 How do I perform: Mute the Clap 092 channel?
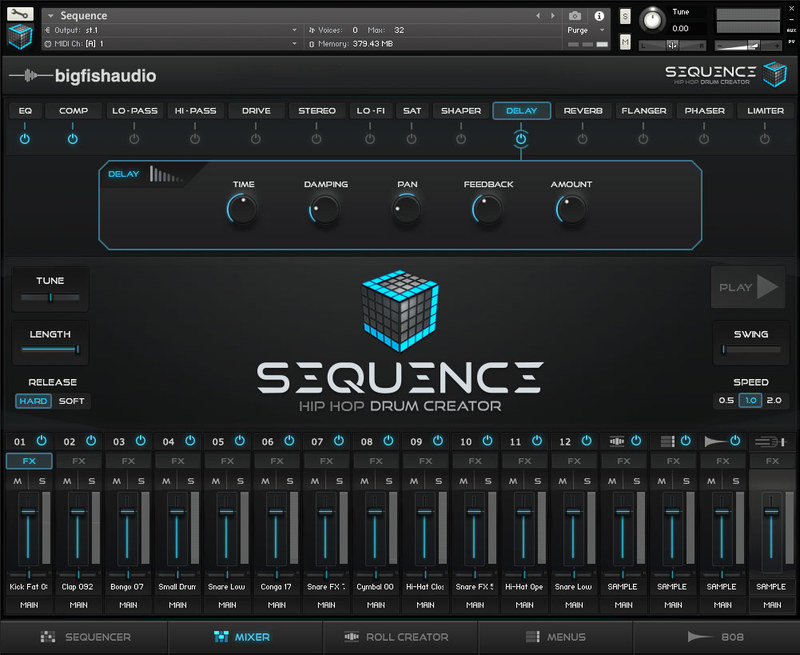(68, 481)
